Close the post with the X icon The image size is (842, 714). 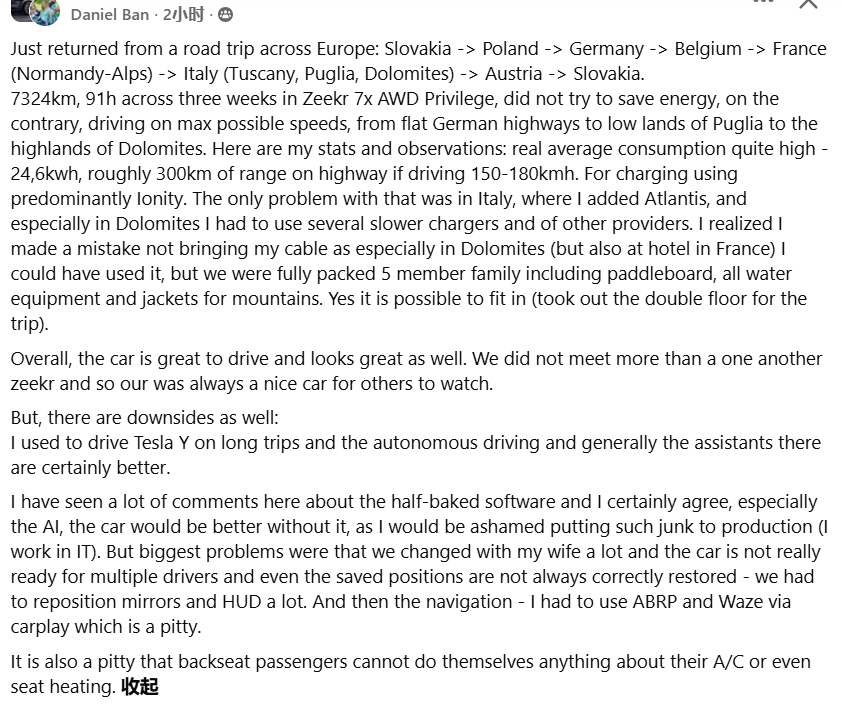coord(808,4)
